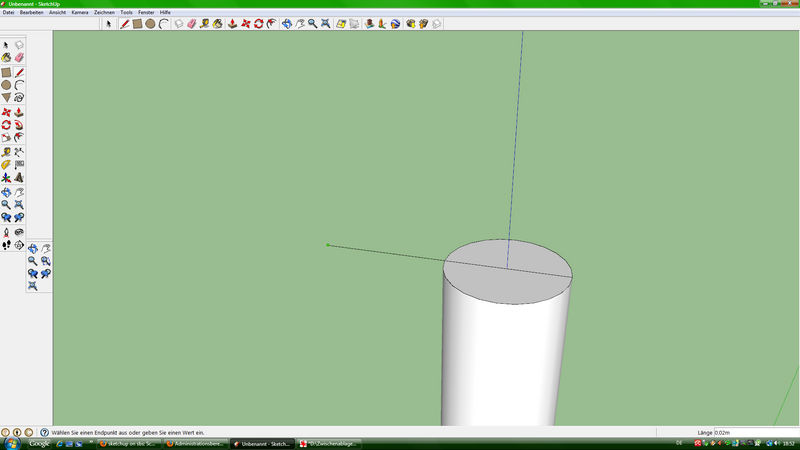Open the Datei menu
This screenshot has height=450, width=800.
click(8, 12)
